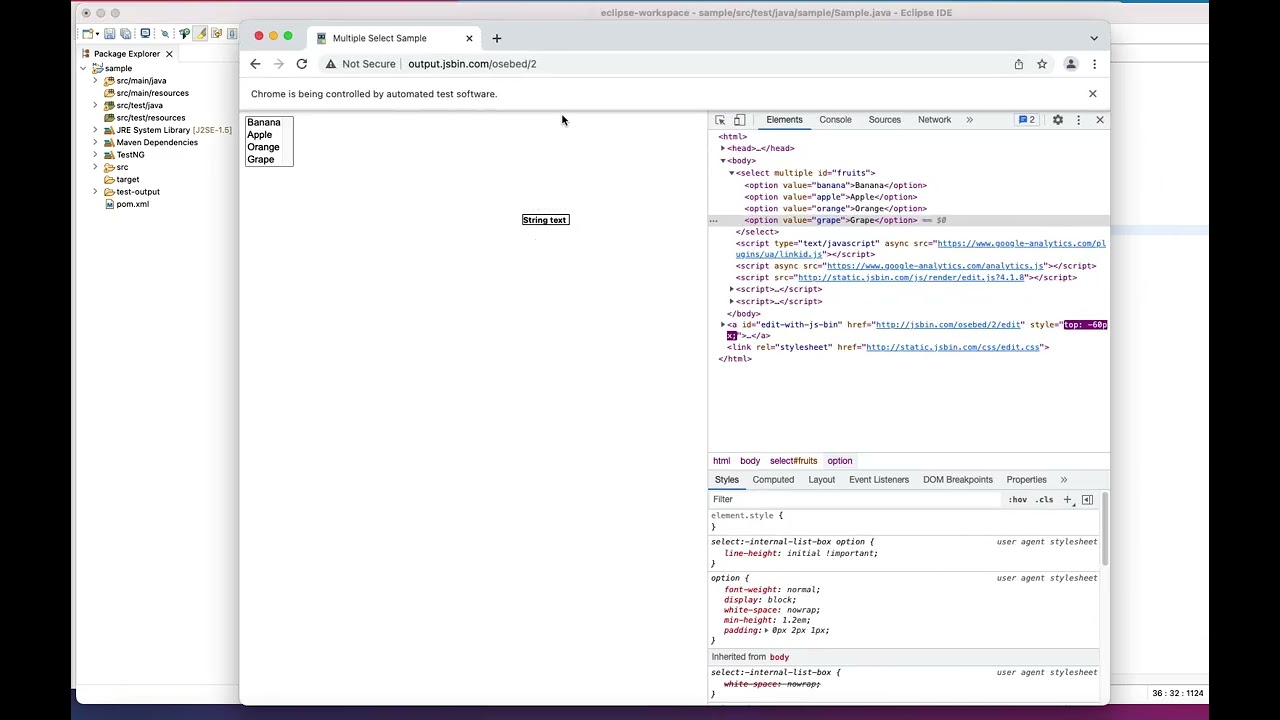Show more DevTools tabs with the double chevron

969,120
